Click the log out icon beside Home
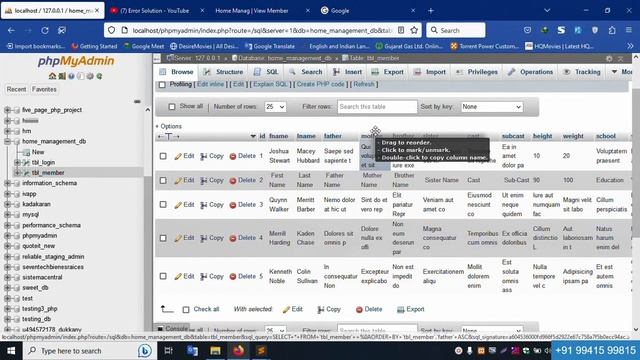Viewport: 640px width, 360px height. coord(62,76)
